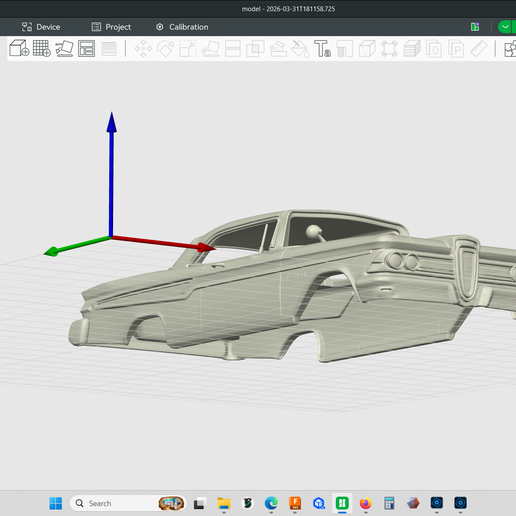The height and width of the screenshot is (516, 516).
Task: Open Calculator from taskbar
Action: [389, 503]
